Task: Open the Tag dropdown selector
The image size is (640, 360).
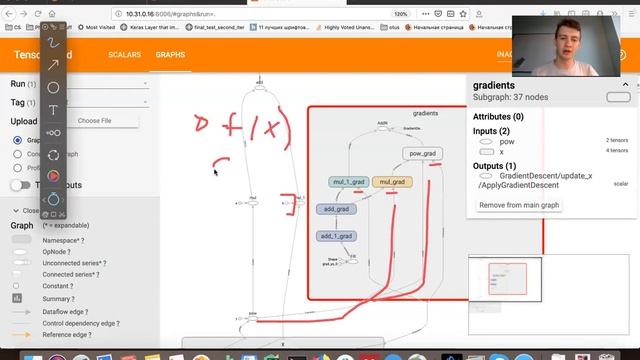Action: 109,102
